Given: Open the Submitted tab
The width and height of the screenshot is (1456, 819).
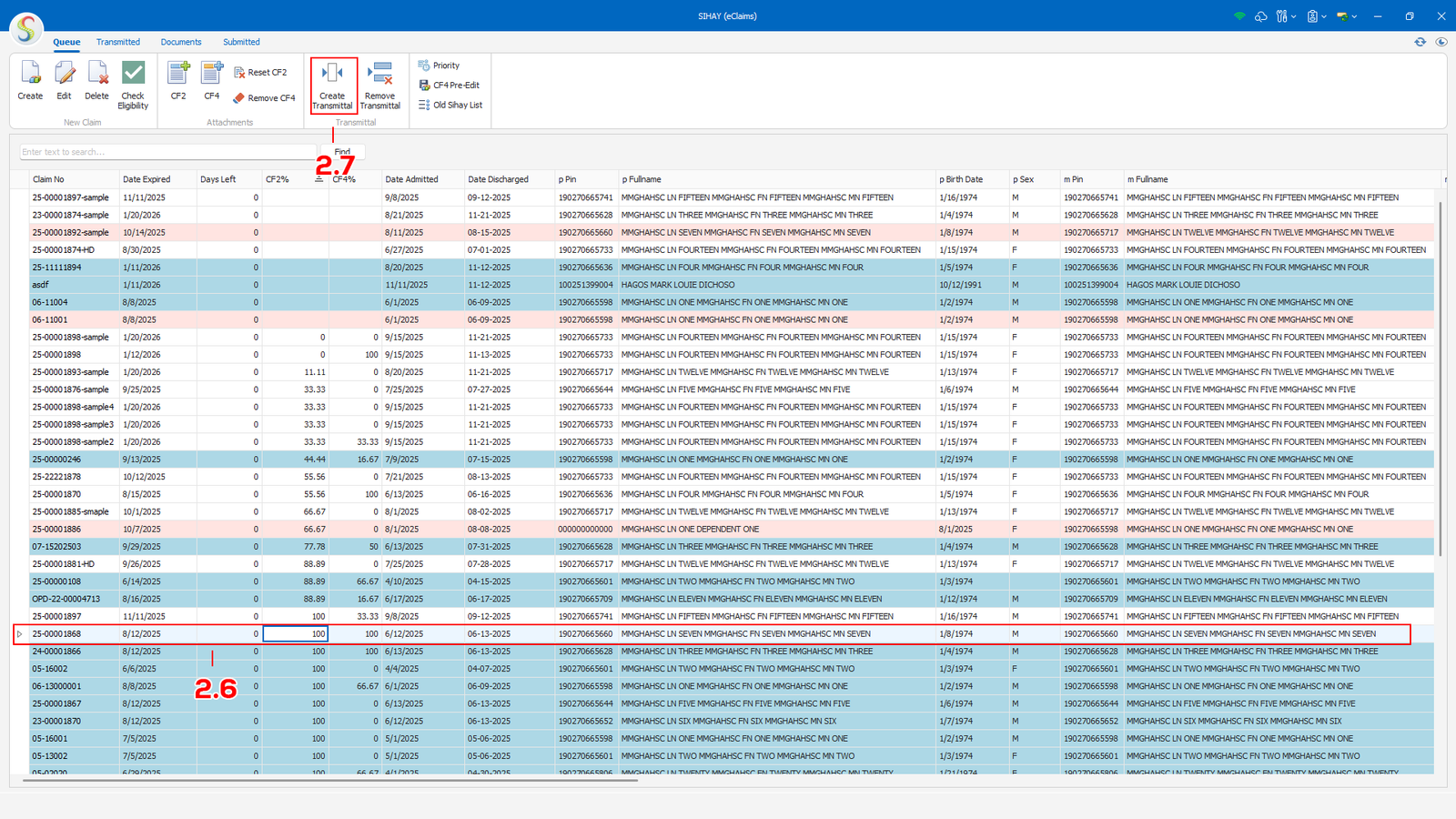Looking at the screenshot, I should pyautogui.click(x=241, y=42).
